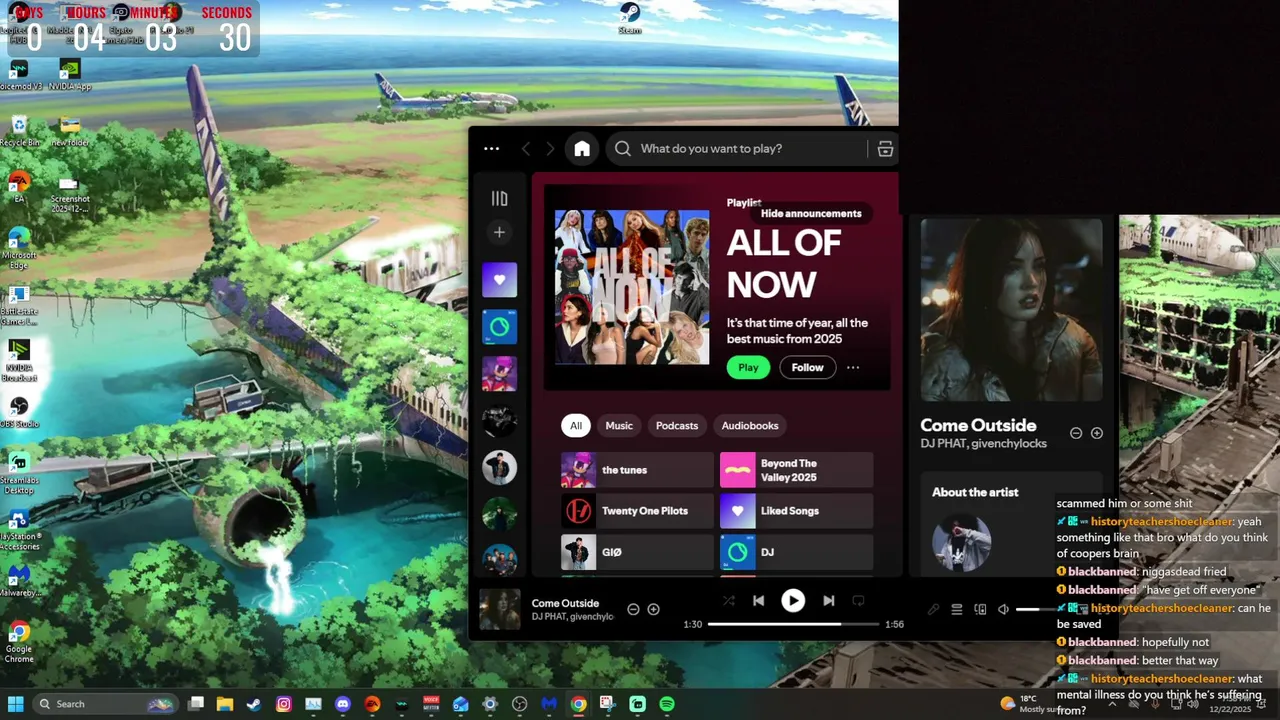Select the Podcasts filter chip
The image size is (1280, 720).
tap(677, 426)
